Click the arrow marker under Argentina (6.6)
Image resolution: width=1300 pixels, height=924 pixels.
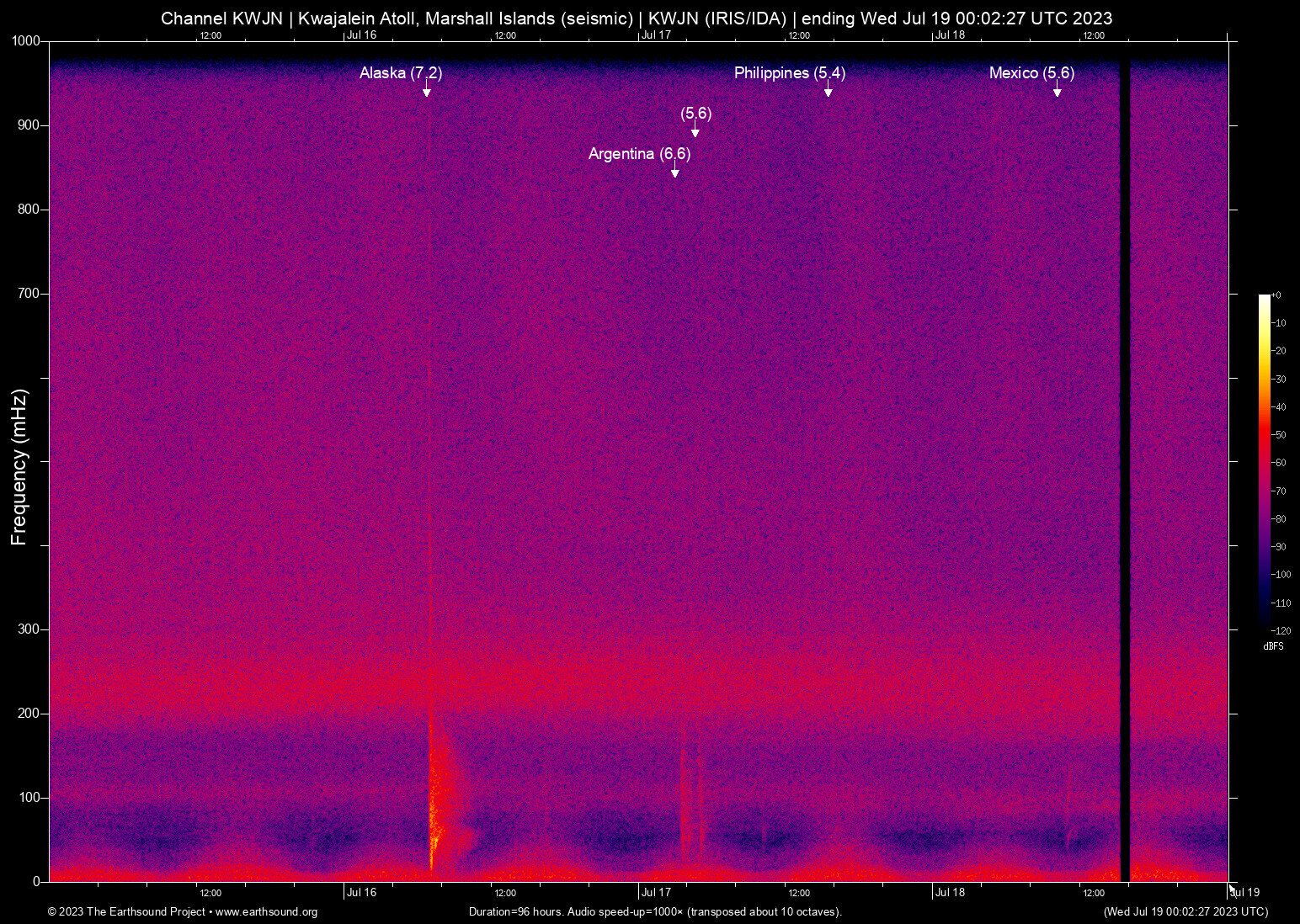tap(675, 171)
